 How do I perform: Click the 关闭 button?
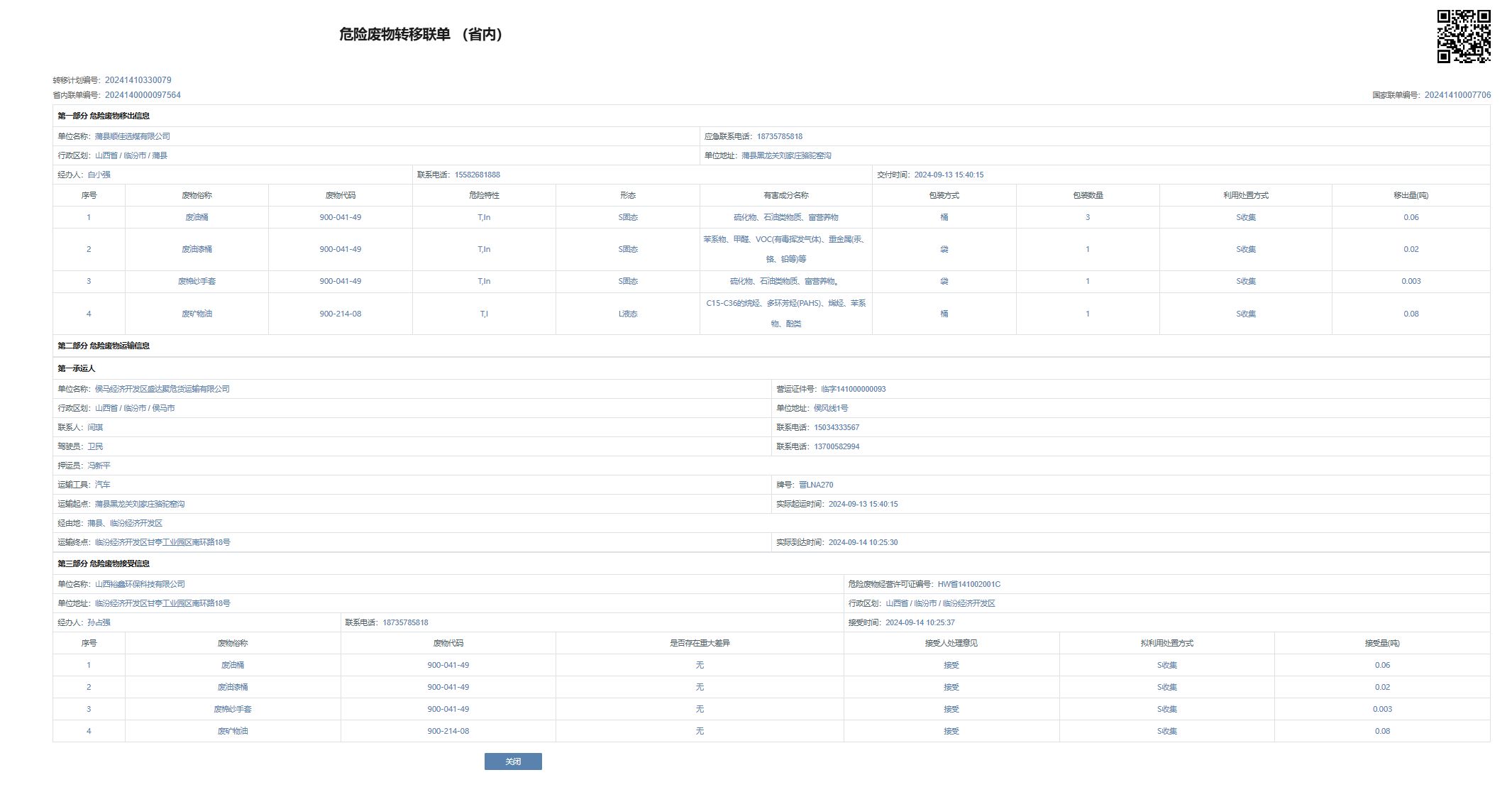pos(512,761)
